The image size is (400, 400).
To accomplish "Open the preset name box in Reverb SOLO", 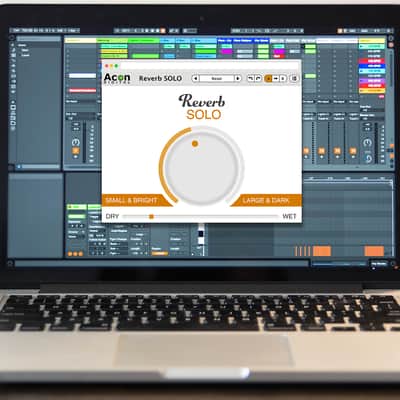I will (217, 78).
